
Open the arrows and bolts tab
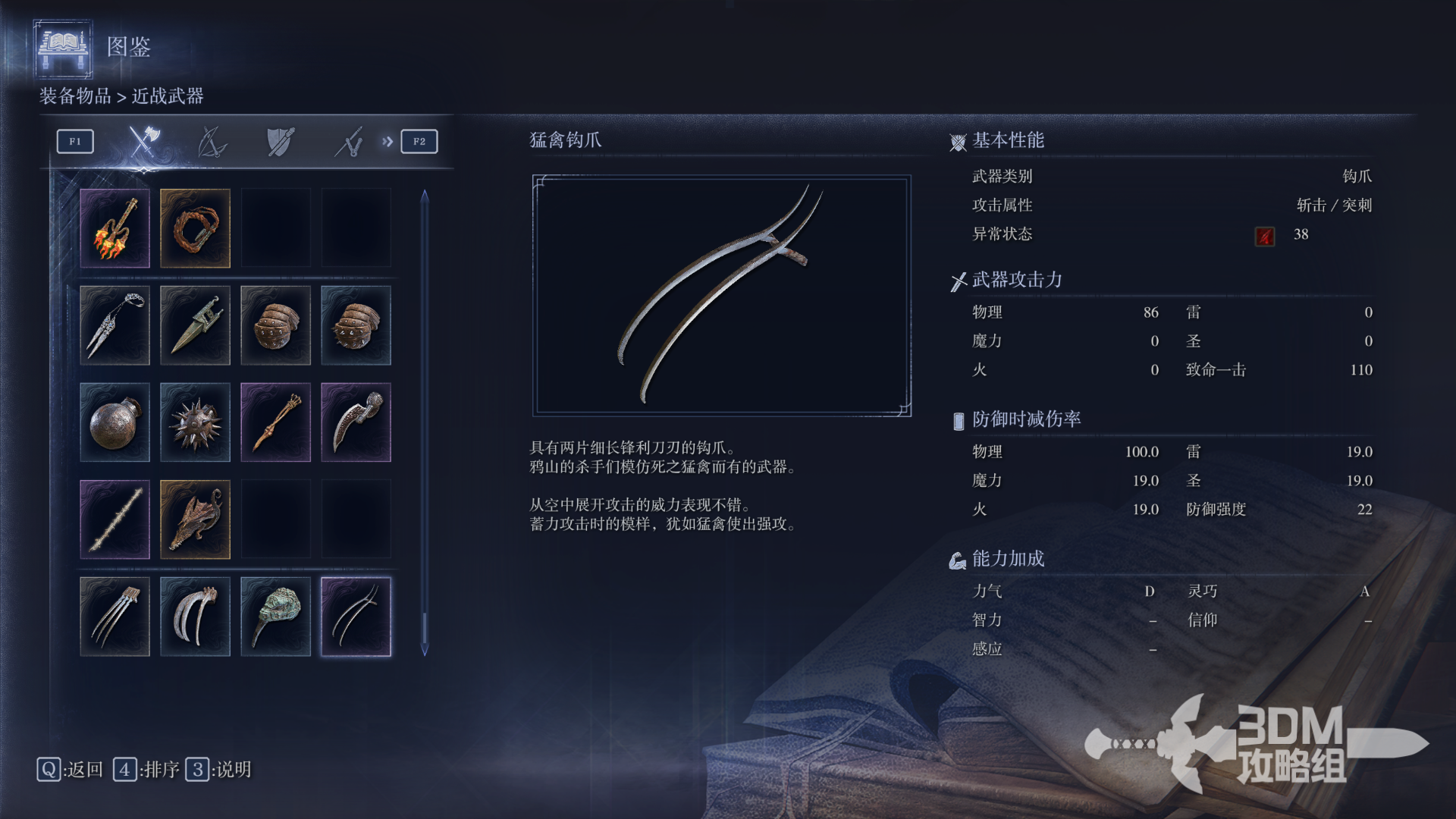click(349, 141)
